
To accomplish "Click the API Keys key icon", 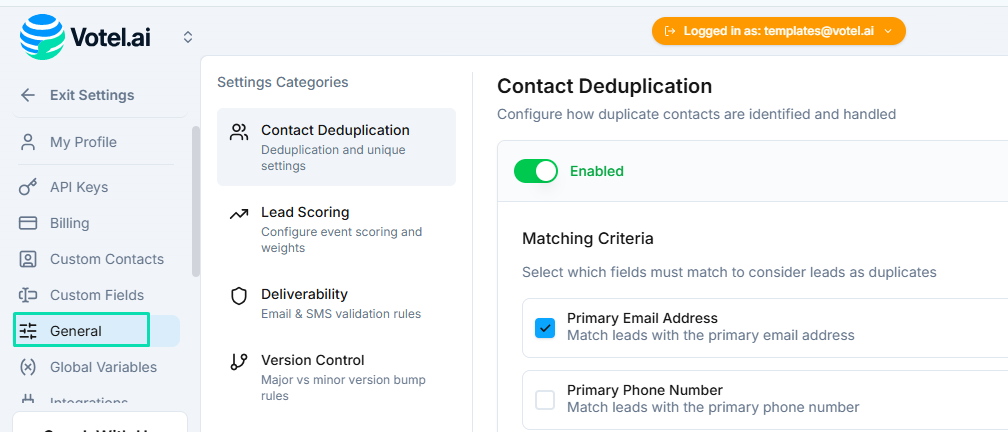I will point(28,187).
